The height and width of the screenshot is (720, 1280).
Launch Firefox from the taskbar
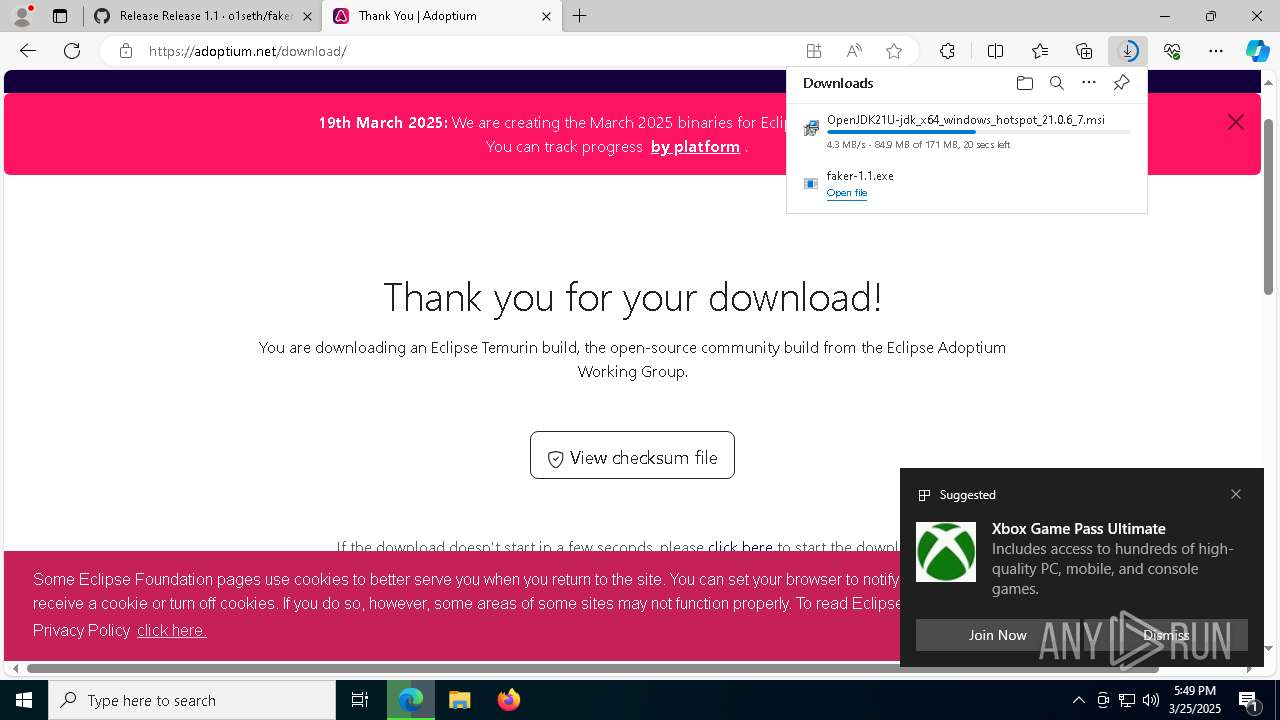509,700
